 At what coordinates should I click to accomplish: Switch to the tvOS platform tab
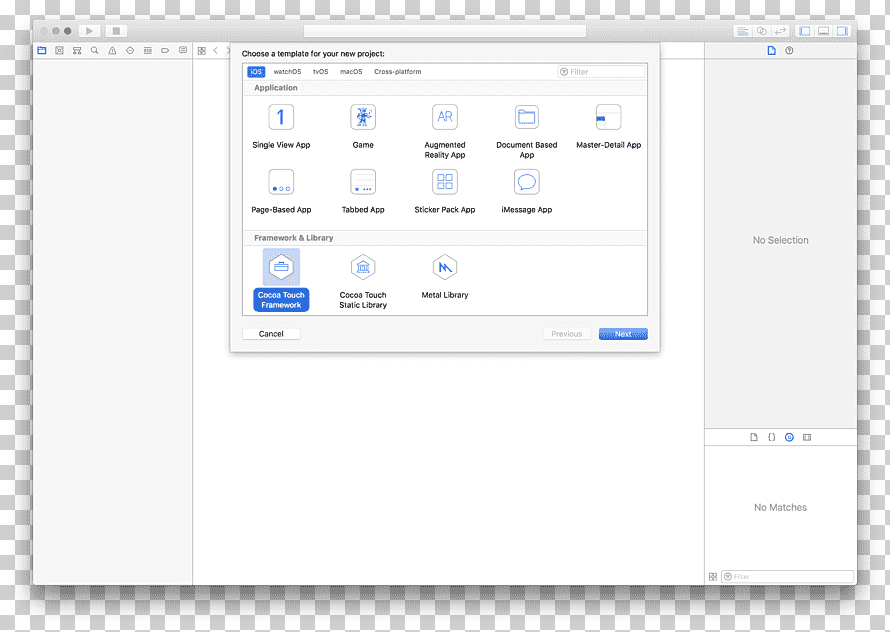point(320,72)
